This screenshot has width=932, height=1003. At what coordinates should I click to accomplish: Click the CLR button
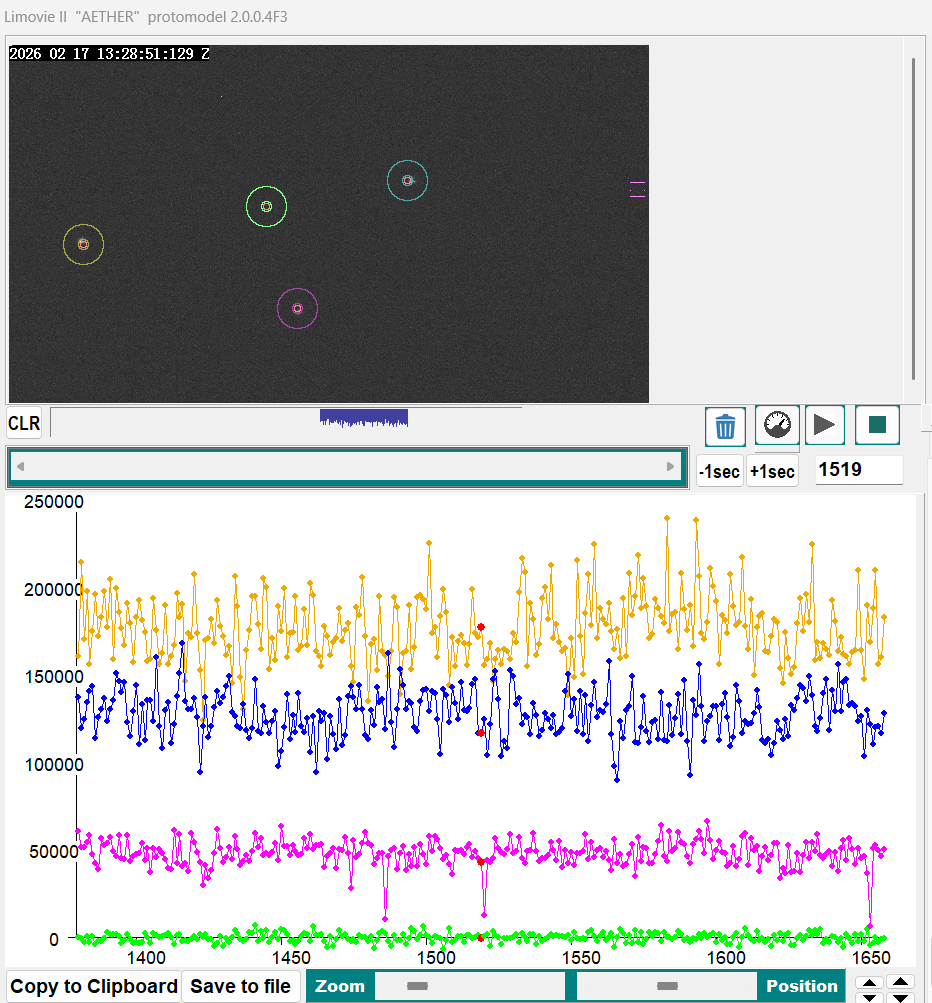click(24, 423)
